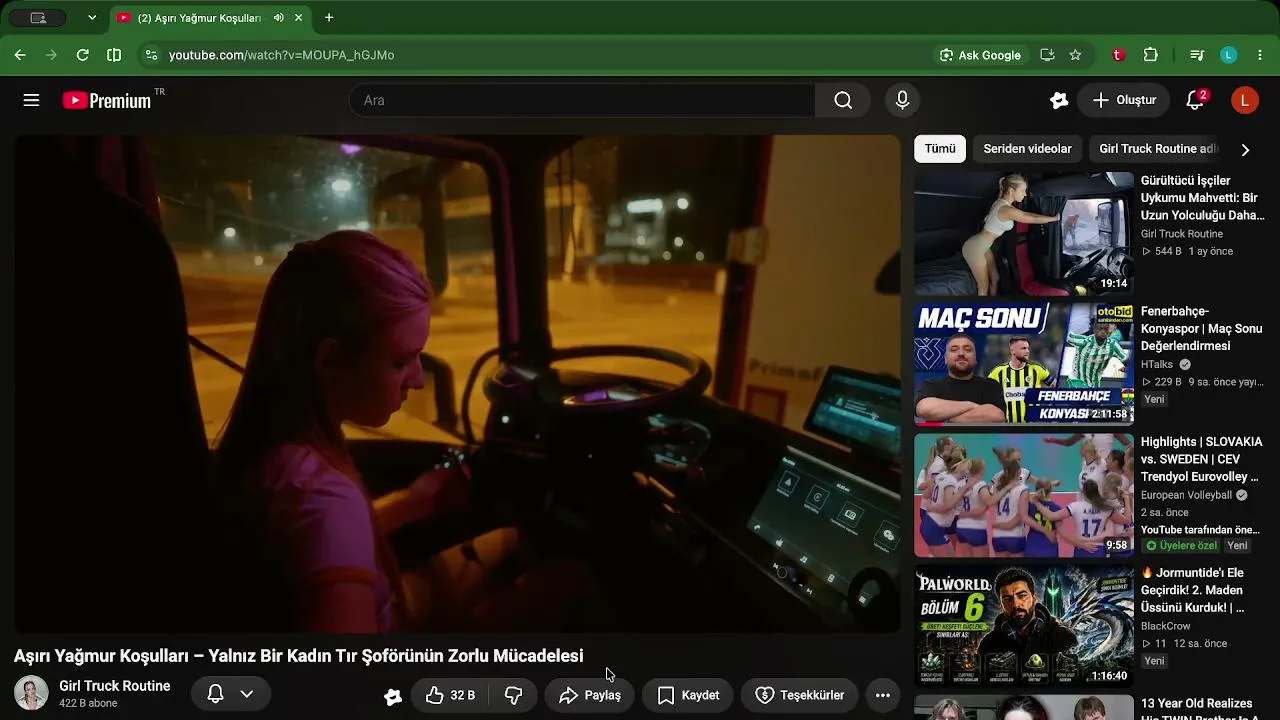Click the Teşekkürler thanks button
This screenshot has height=720, width=1280.
coord(799,695)
